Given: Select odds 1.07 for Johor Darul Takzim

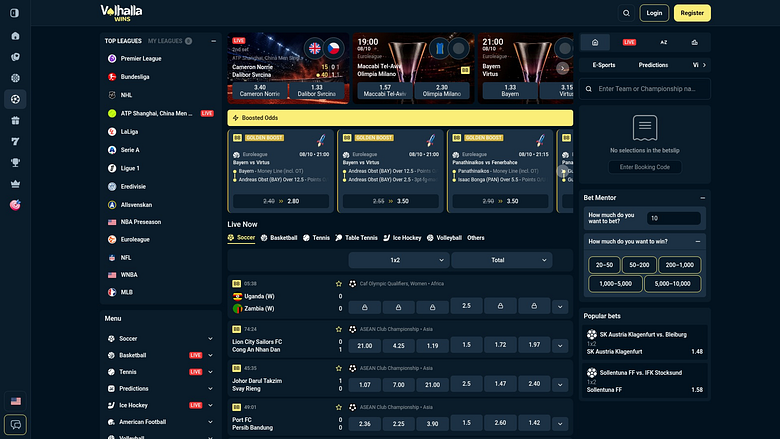Looking at the screenshot, I should (x=365, y=384).
